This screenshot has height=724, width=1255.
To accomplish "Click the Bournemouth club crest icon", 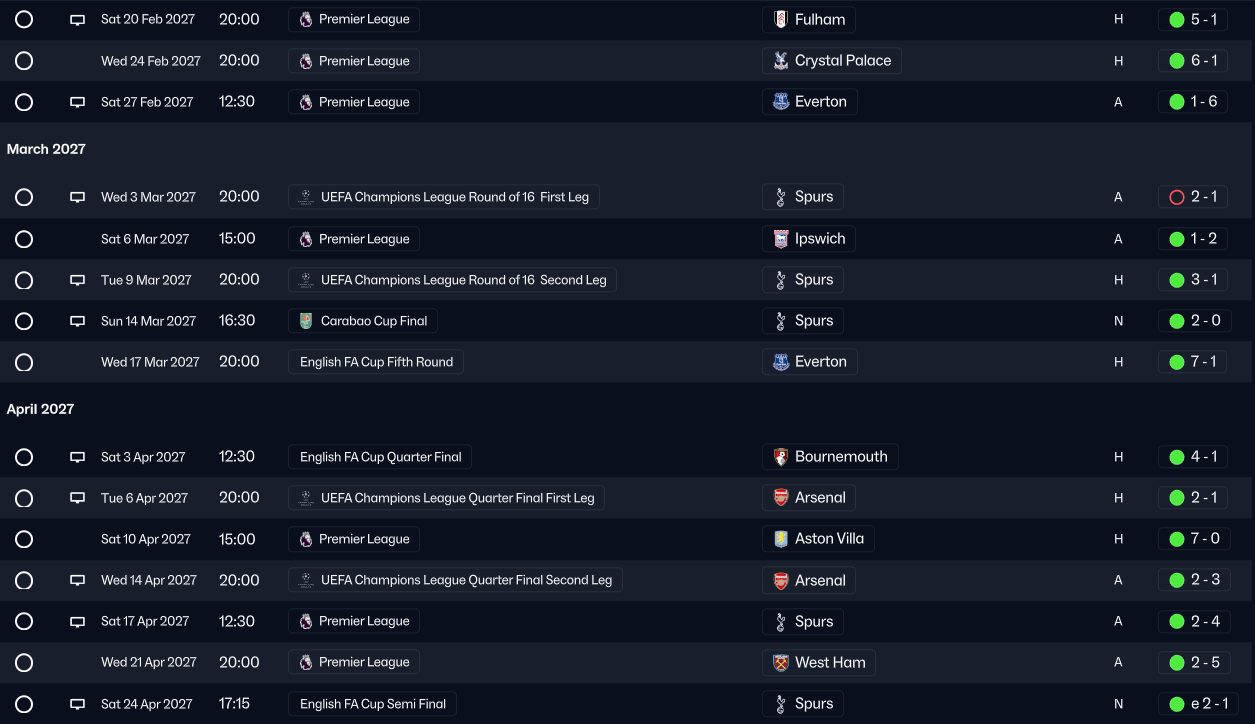I will pos(781,457).
